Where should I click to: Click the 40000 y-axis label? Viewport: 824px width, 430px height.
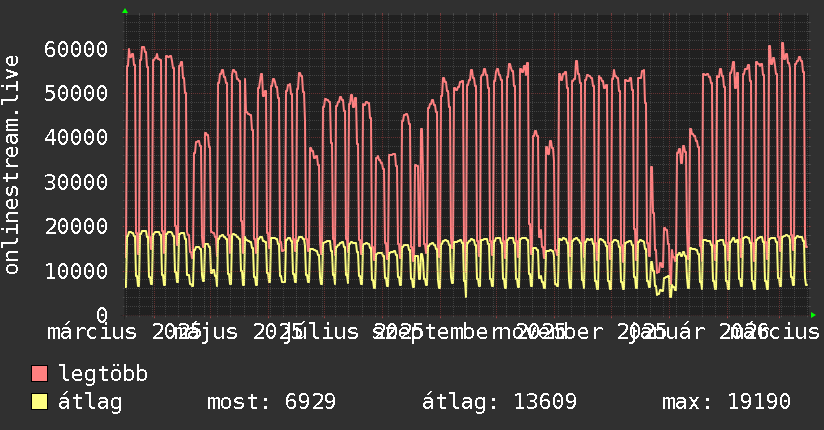tap(76, 138)
